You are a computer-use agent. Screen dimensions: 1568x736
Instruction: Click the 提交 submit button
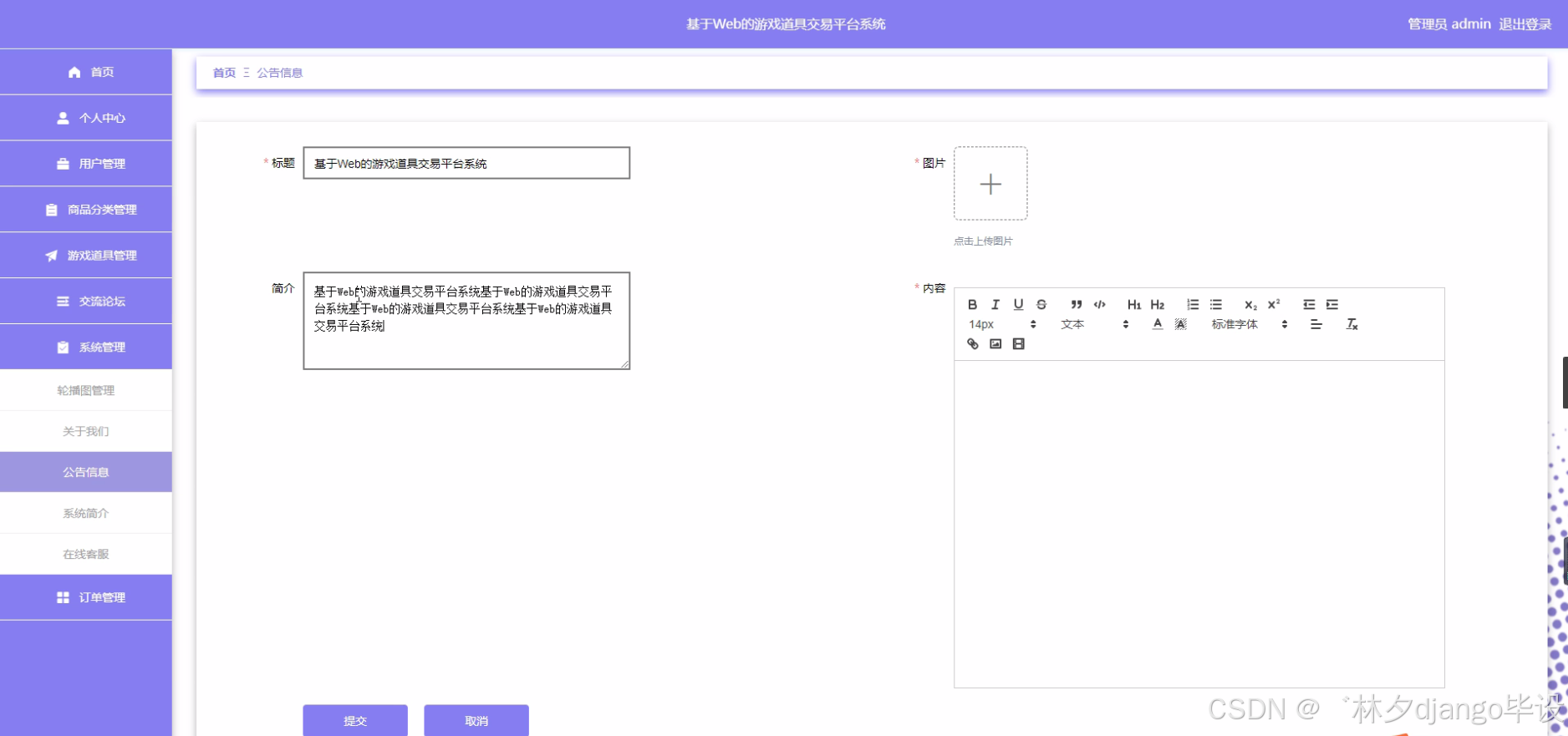pyautogui.click(x=355, y=720)
